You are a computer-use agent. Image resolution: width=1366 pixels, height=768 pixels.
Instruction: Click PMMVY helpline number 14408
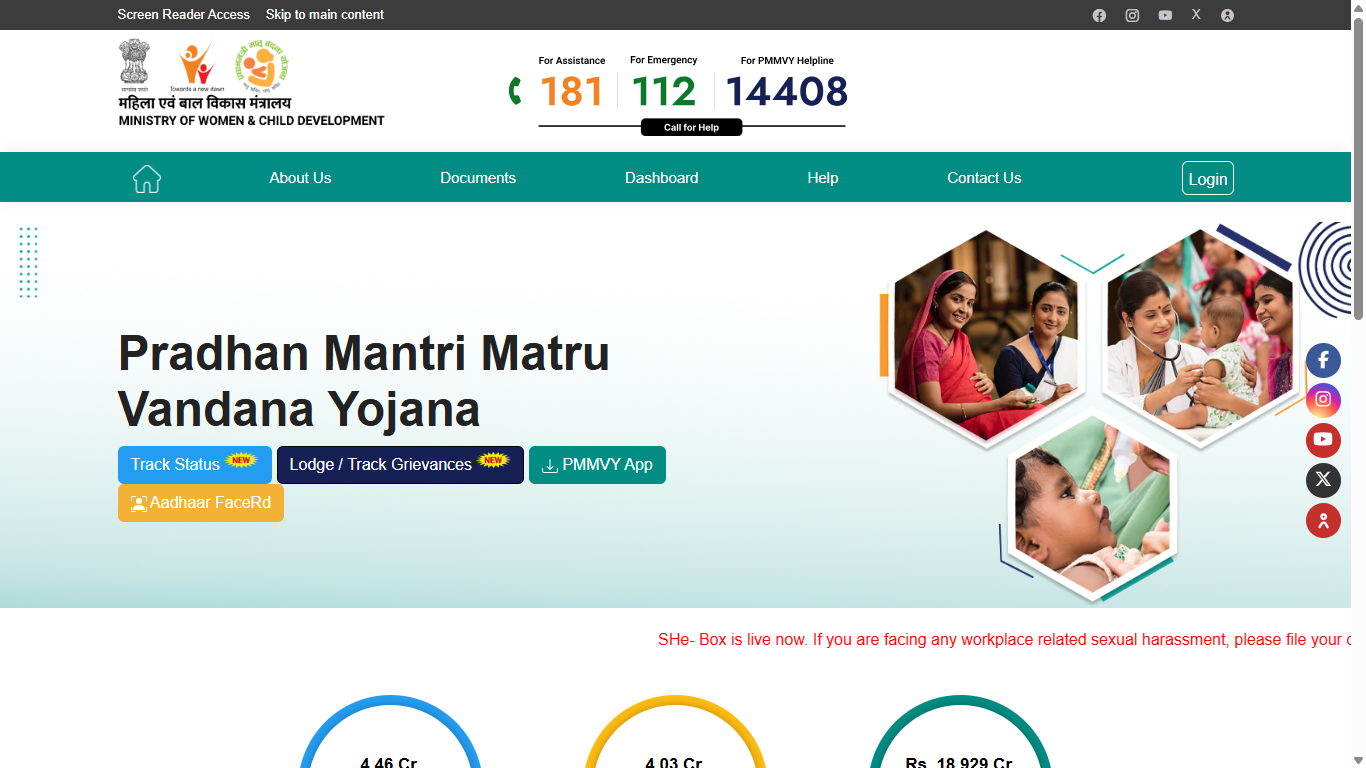pos(787,92)
